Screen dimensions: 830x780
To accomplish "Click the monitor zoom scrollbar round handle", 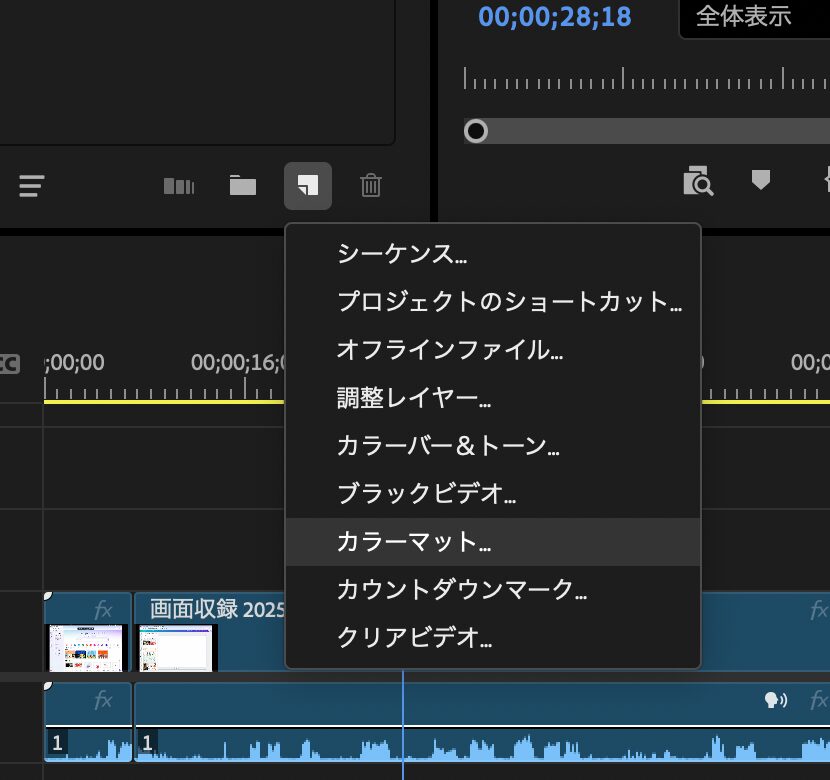I will pyautogui.click(x=476, y=131).
